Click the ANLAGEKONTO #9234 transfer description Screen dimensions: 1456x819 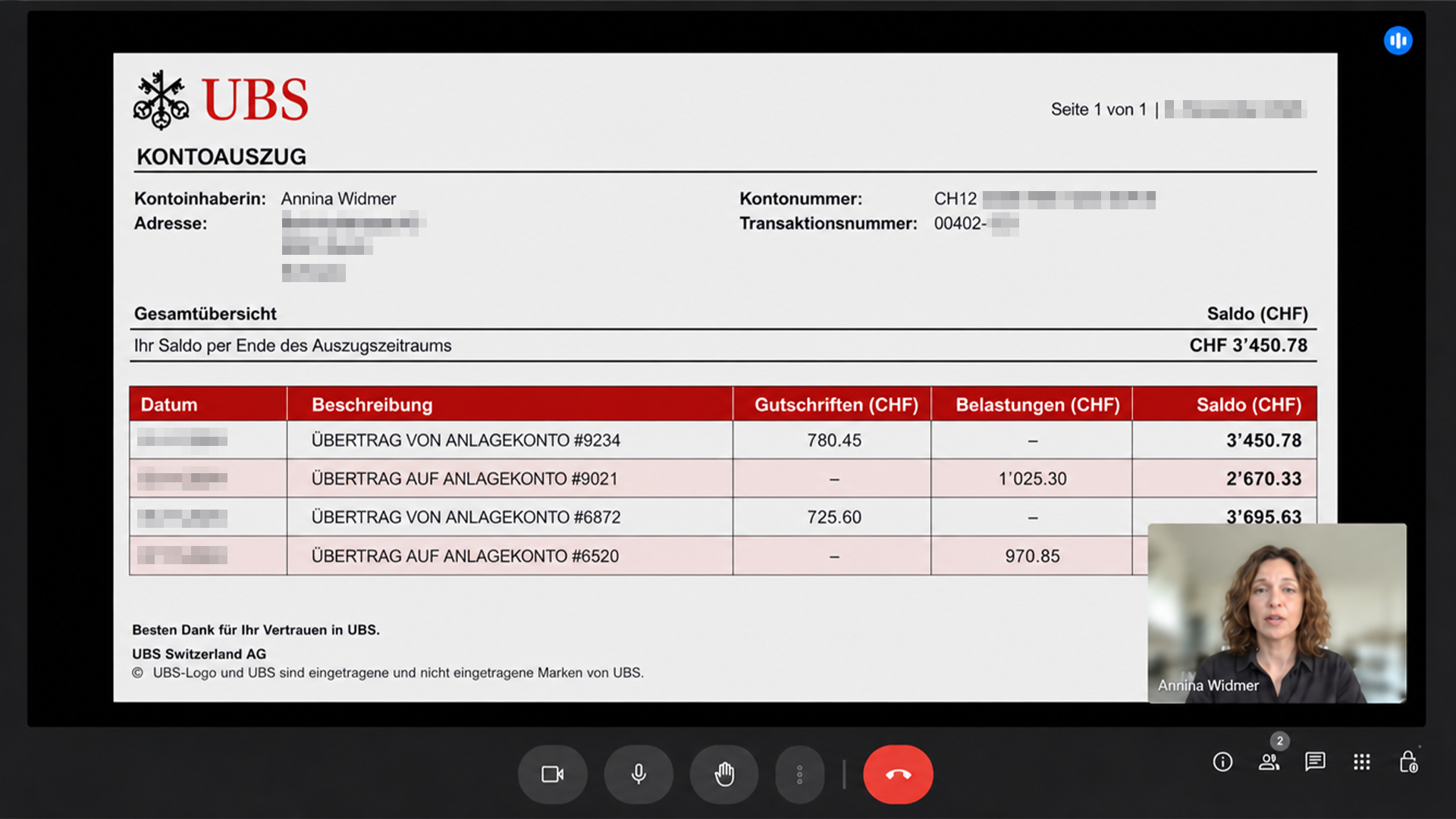466,441
